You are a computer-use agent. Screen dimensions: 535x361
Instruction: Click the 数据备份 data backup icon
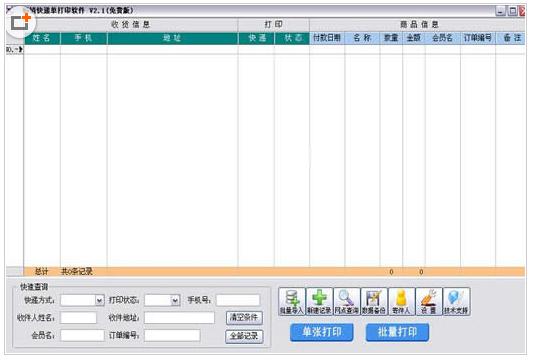374,302
